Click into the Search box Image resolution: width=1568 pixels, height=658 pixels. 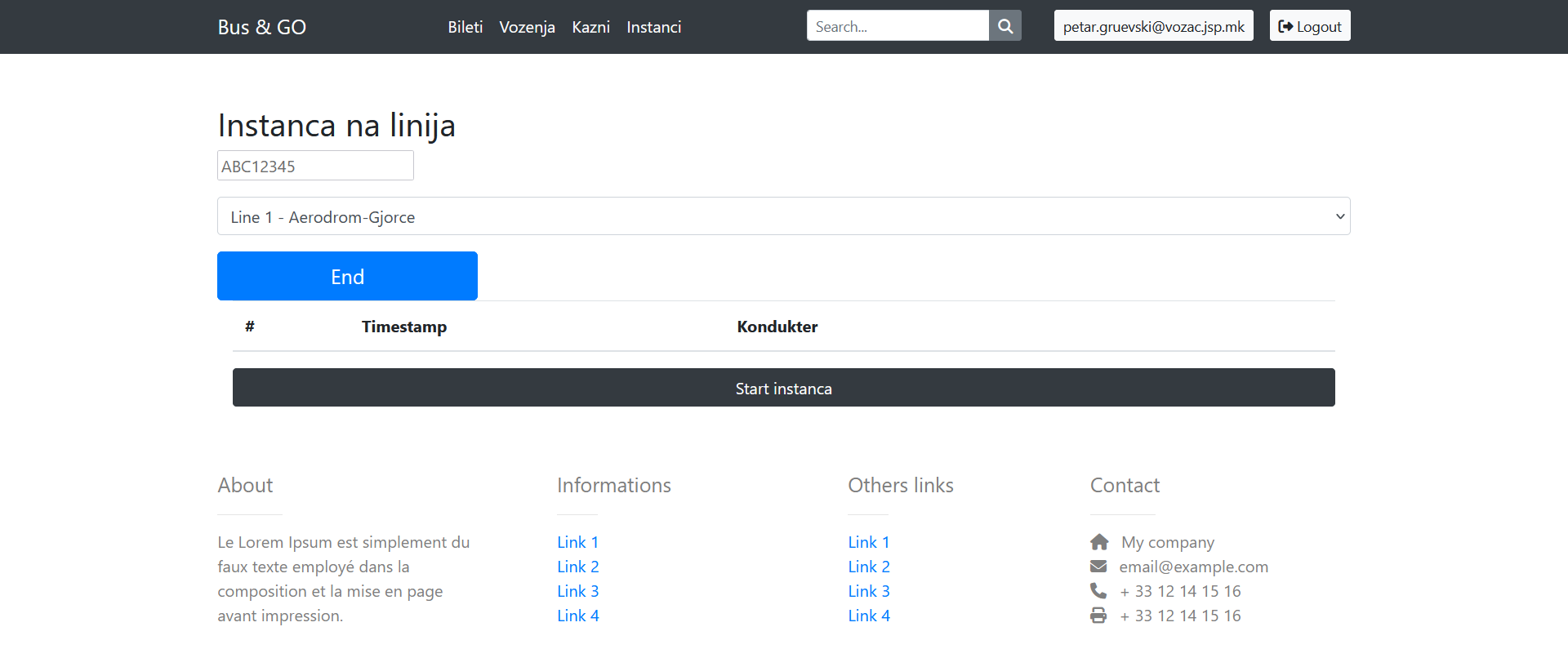897,26
